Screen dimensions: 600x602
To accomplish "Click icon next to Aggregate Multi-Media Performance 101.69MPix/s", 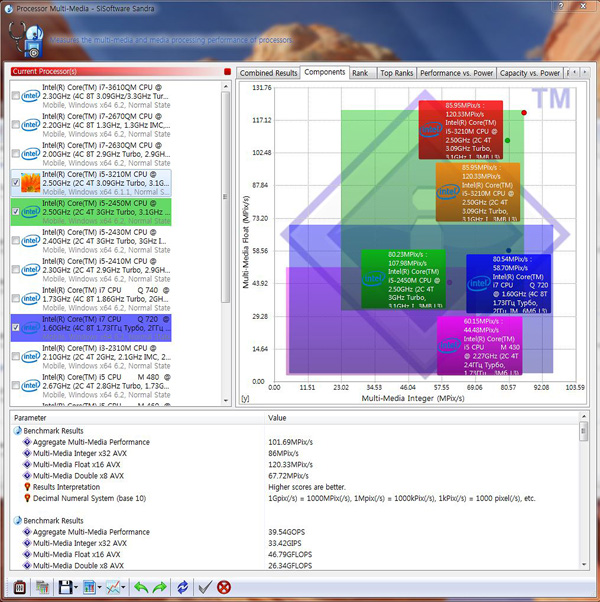I will tap(27, 442).
